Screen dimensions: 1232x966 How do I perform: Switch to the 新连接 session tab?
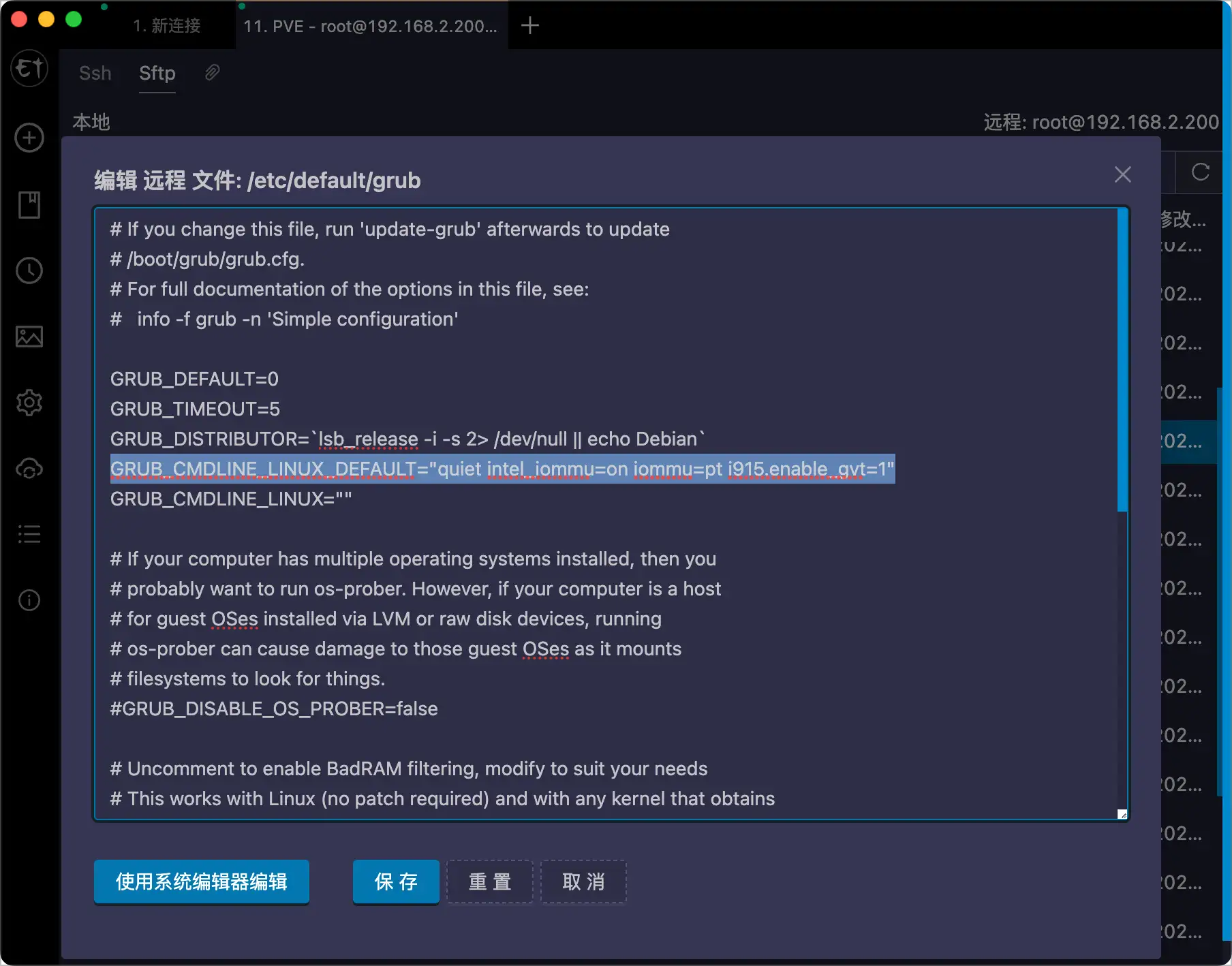[167, 26]
